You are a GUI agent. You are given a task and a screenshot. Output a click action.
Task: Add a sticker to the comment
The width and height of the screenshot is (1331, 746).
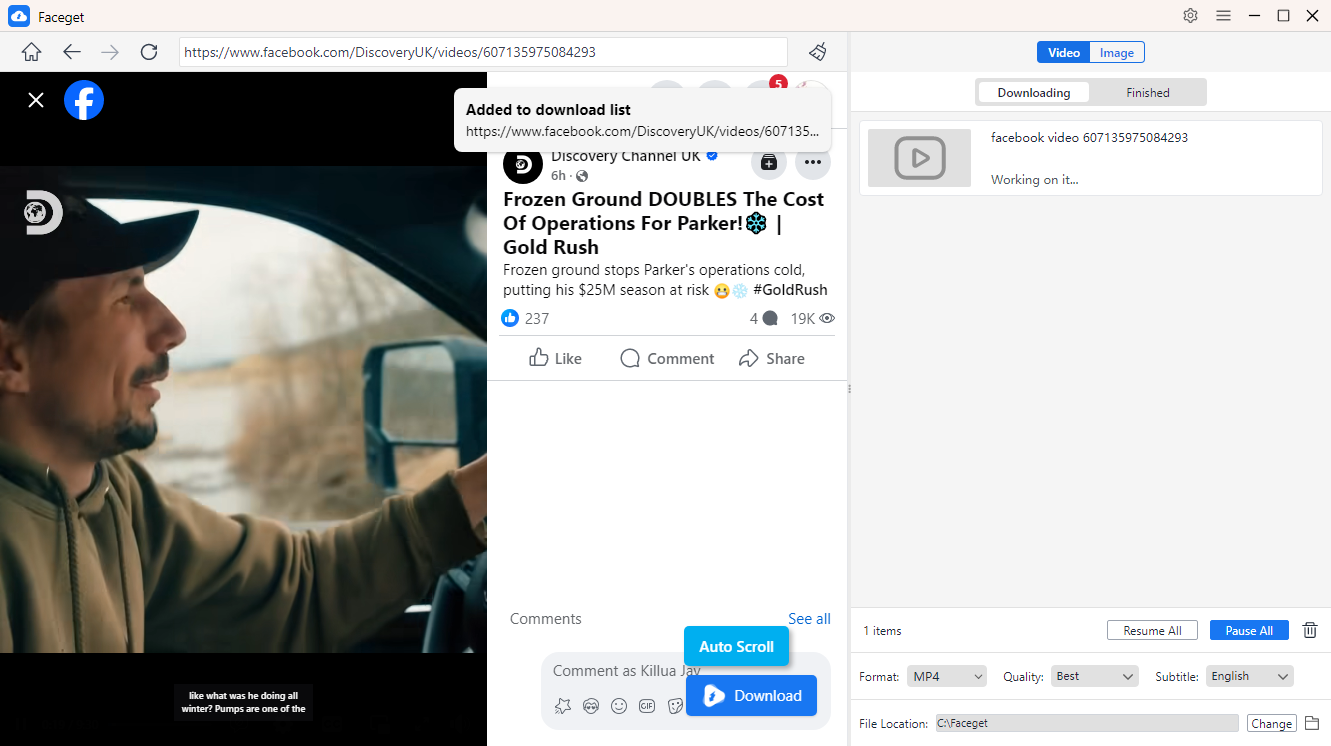coord(675,706)
